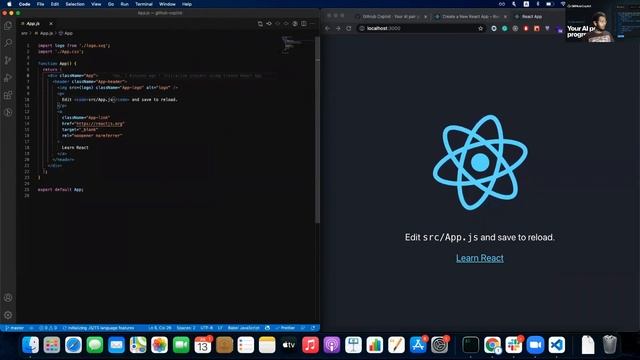This screenshot has width=640, height=360.
Task: Select the App.js editor tab
Action: [37, 24]
